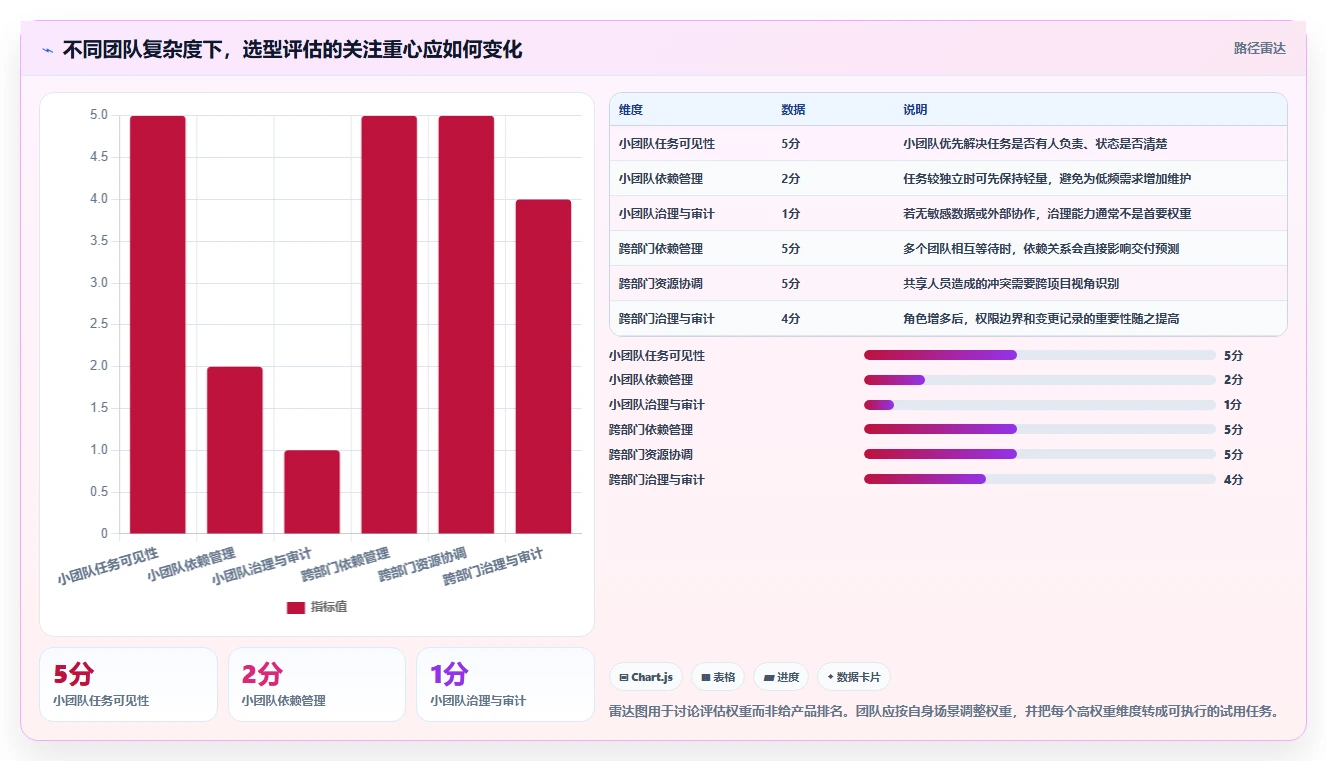The height and width of the screenshot is (761, 1327).
Task: Click the 小团队治理与审计 bar in chart
Action: [x=312, y=492]
